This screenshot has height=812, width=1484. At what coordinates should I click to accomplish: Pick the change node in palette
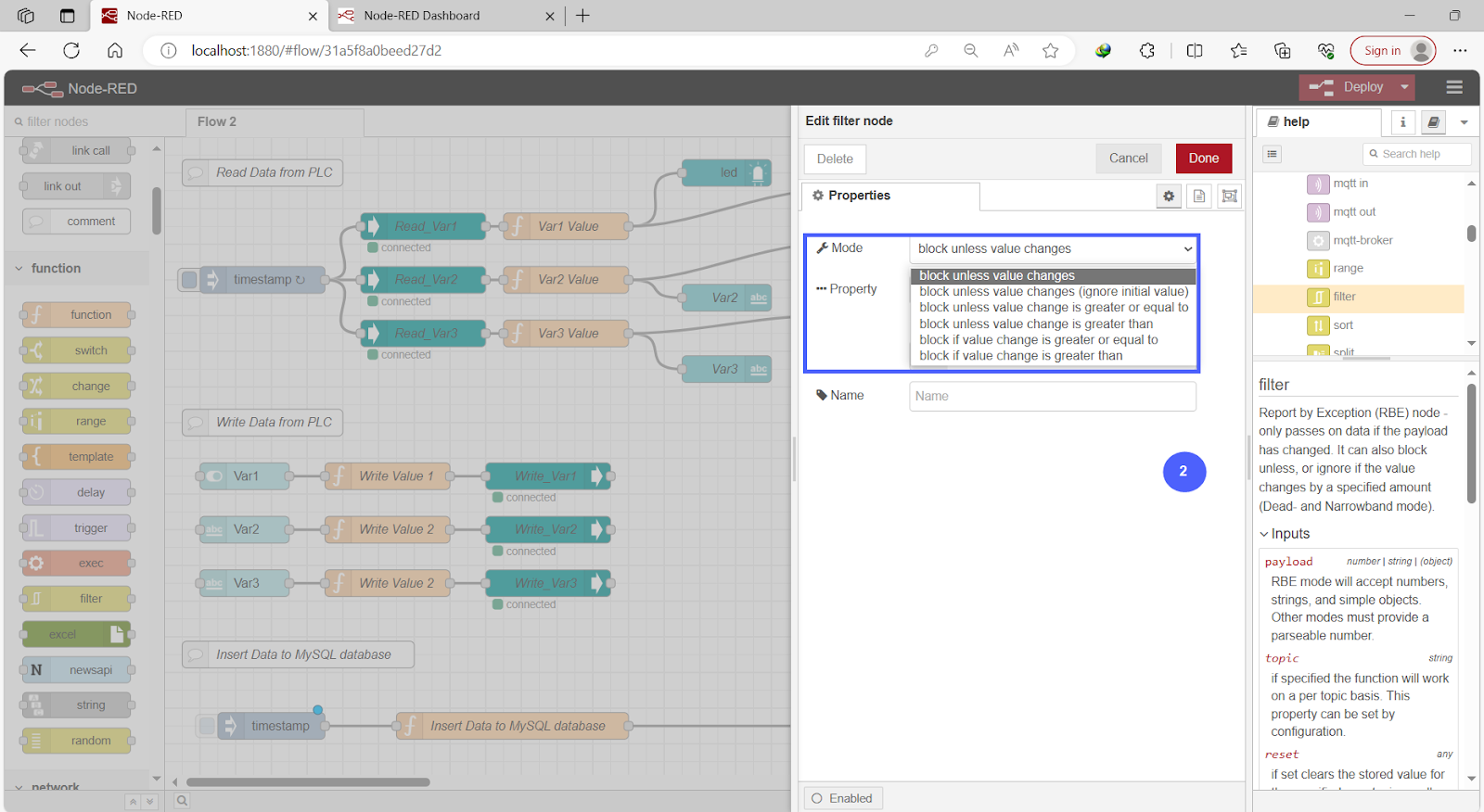(x=76, y=387)
